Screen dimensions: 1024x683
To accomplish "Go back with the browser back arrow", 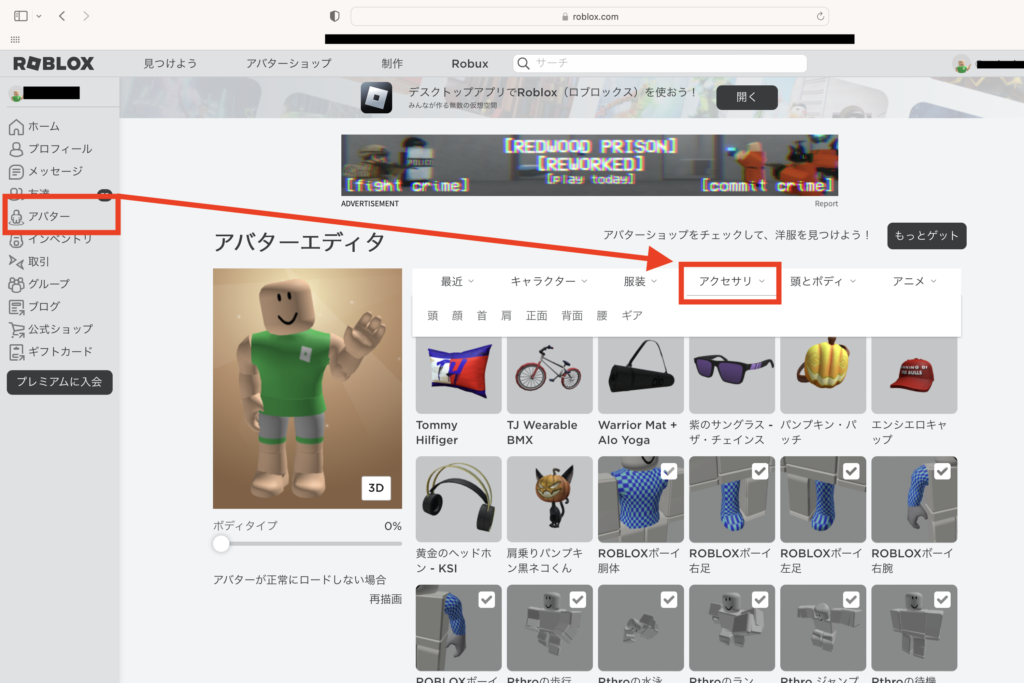I will coord(62,16).
